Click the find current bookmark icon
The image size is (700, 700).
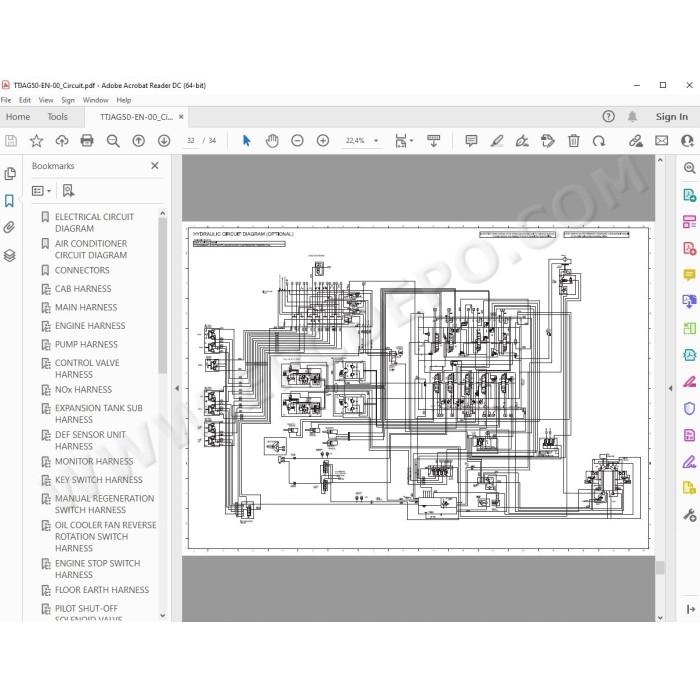[x=68, y=191]
